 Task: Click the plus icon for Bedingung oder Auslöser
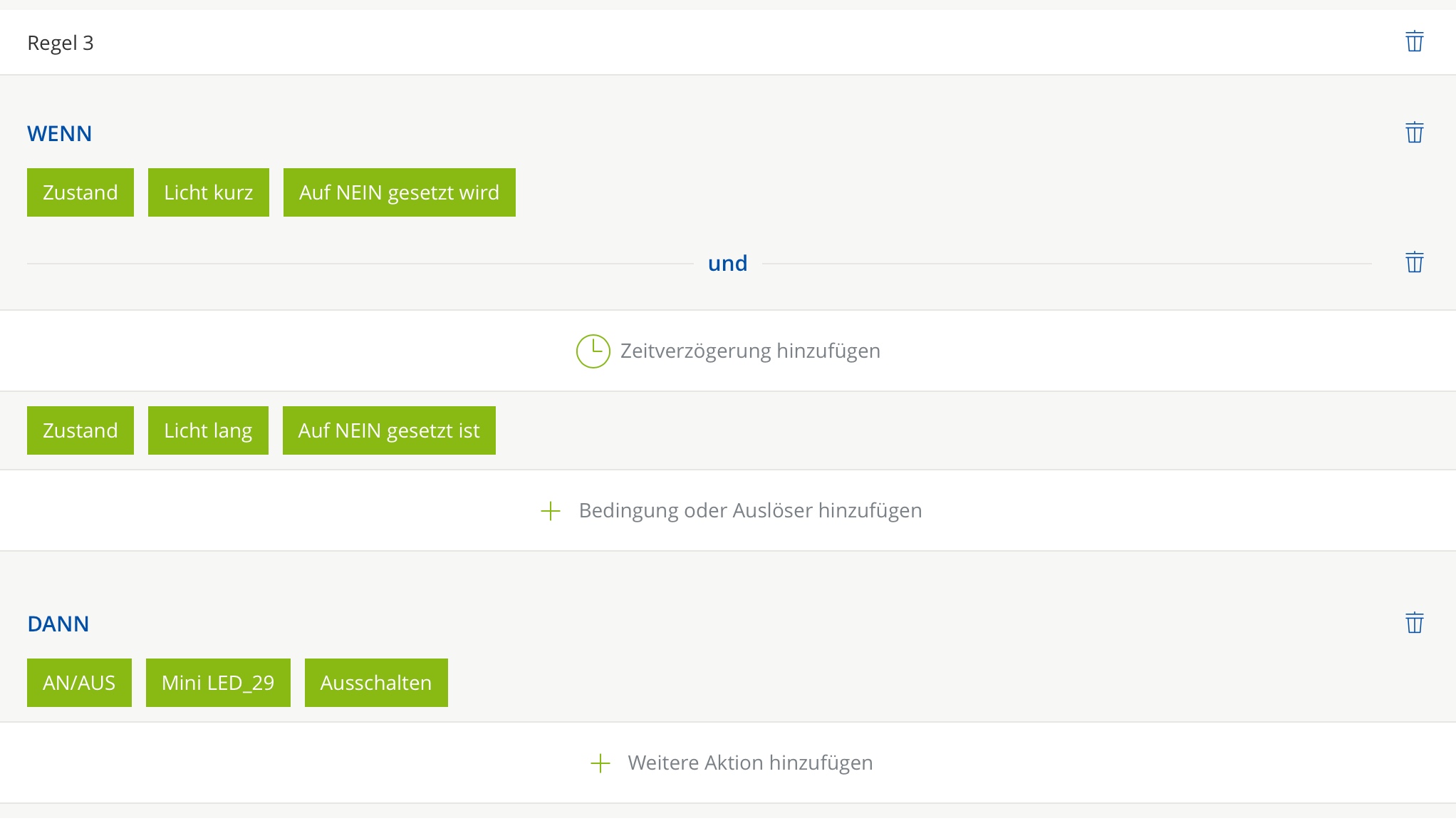point(551,511)
